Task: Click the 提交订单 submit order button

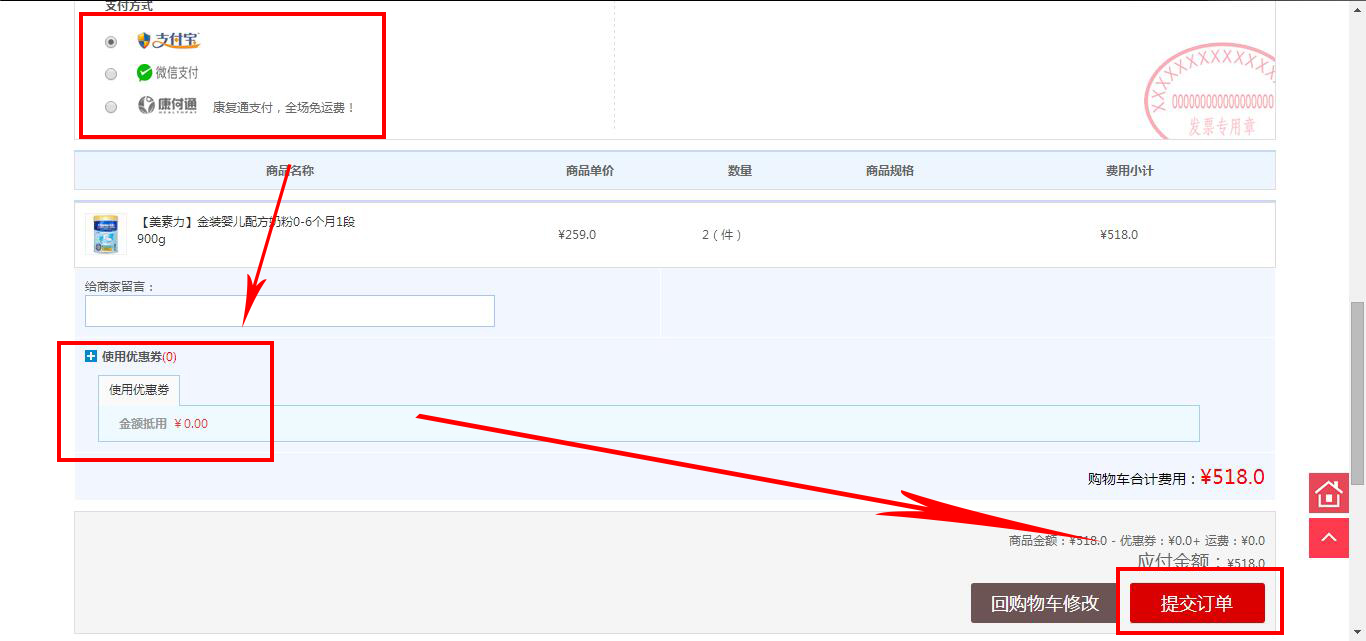Action: [x=1197, y=603]
